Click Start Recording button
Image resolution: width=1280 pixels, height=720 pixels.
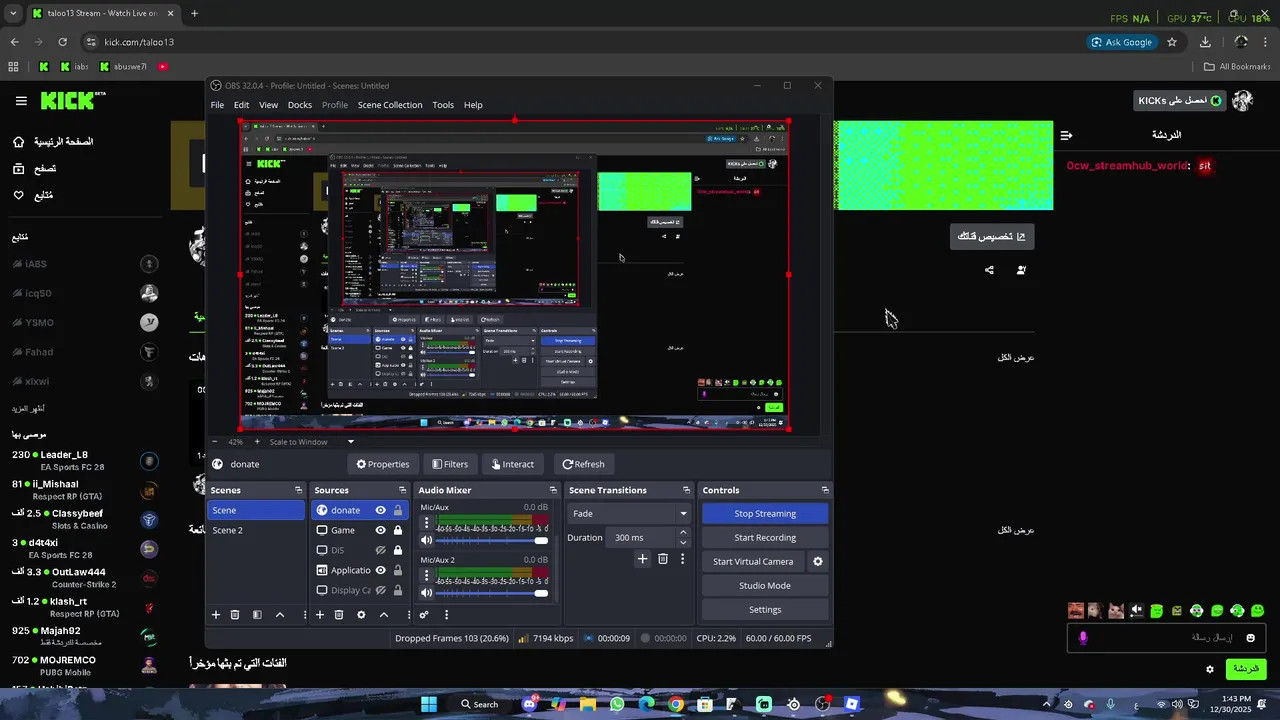pyautogui.click(x=765, y=538)
